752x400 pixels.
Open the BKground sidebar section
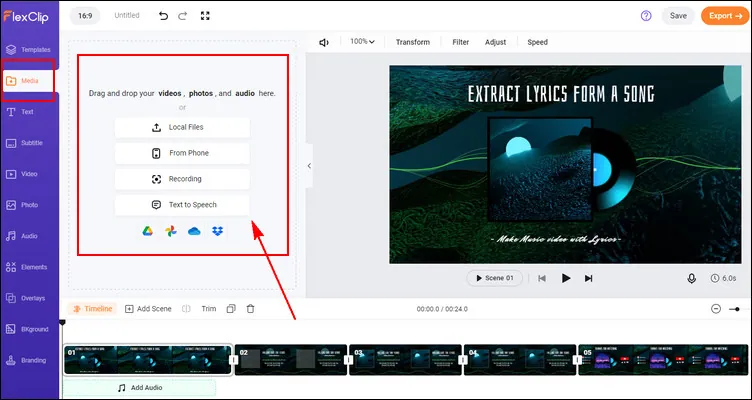(x=29, y=329)
